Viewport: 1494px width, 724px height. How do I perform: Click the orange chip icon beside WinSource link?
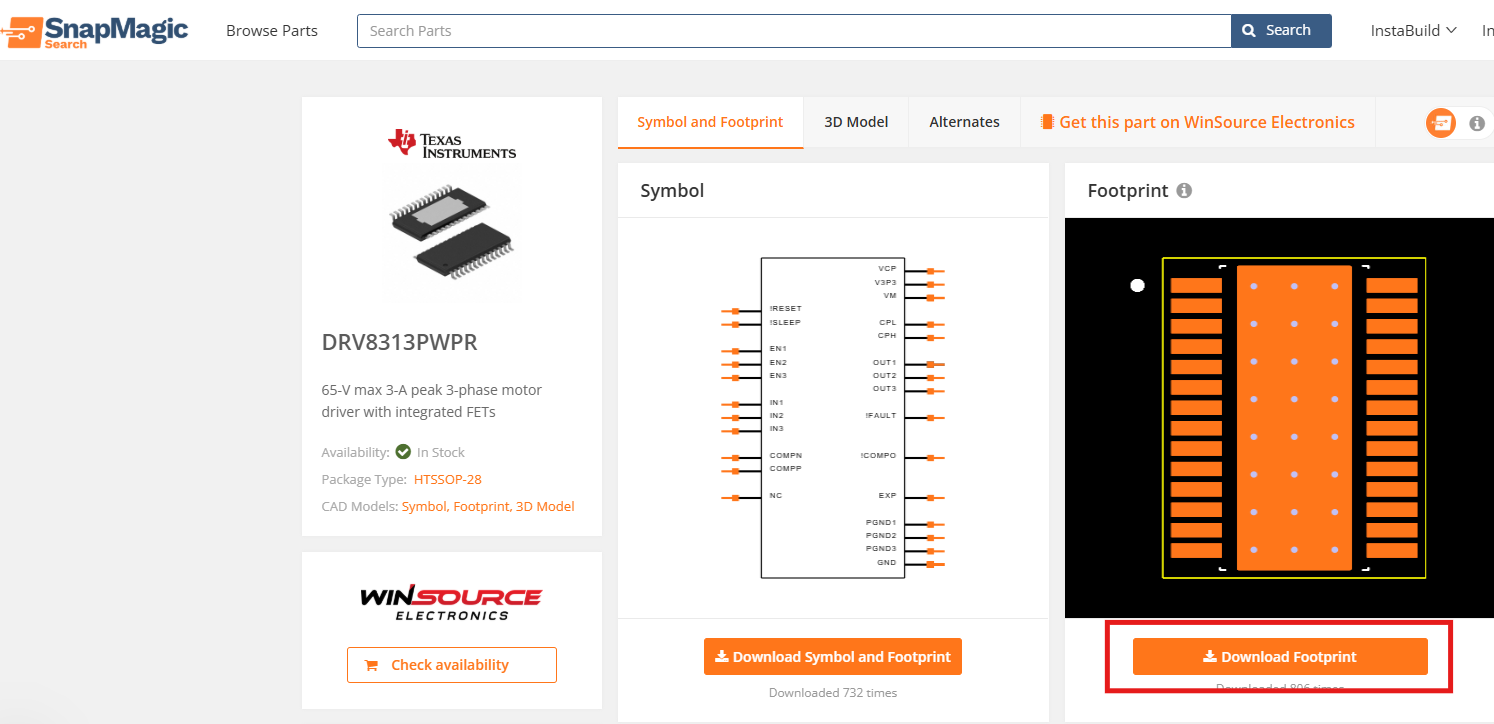1047,122
